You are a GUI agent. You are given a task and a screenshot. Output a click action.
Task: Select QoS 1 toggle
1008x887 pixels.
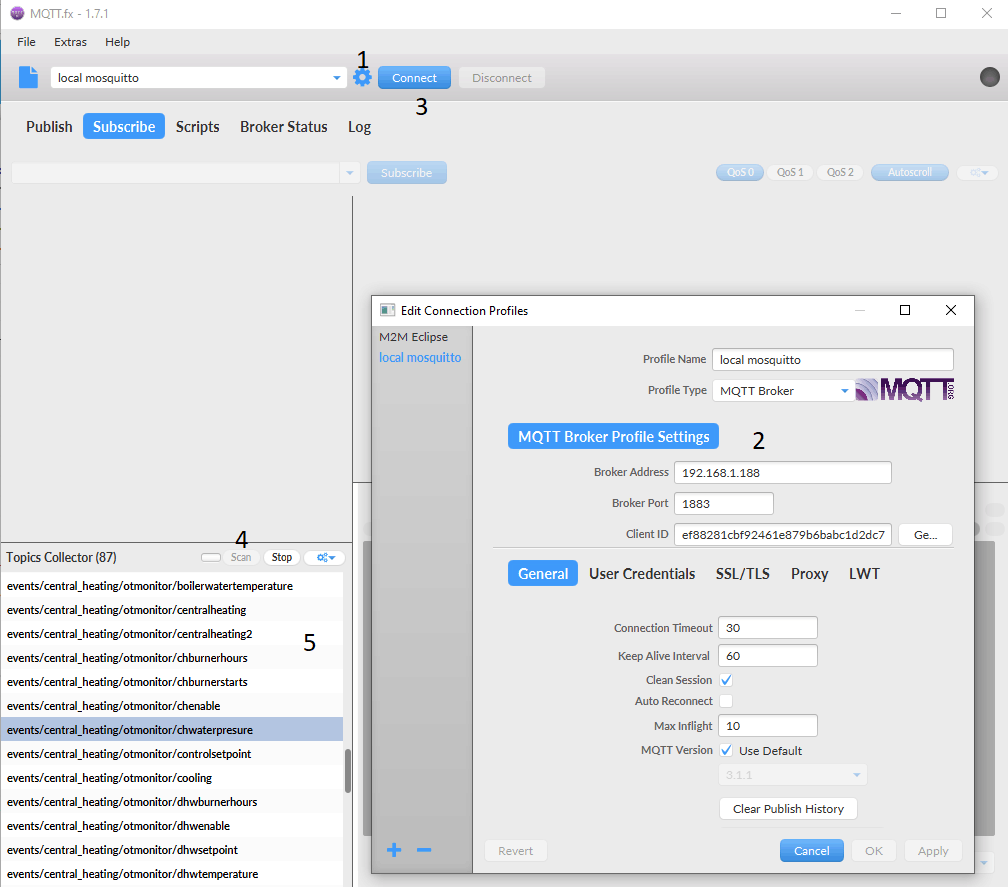[790, 172]
